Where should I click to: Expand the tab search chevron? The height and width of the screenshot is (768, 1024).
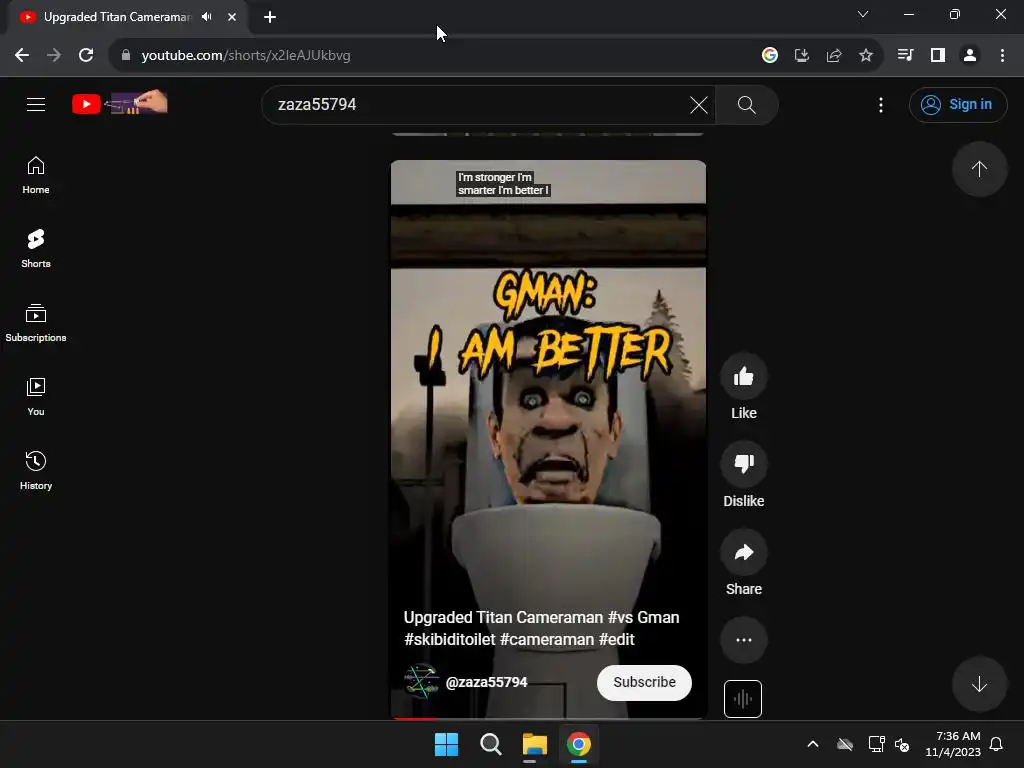coord(863,14)
